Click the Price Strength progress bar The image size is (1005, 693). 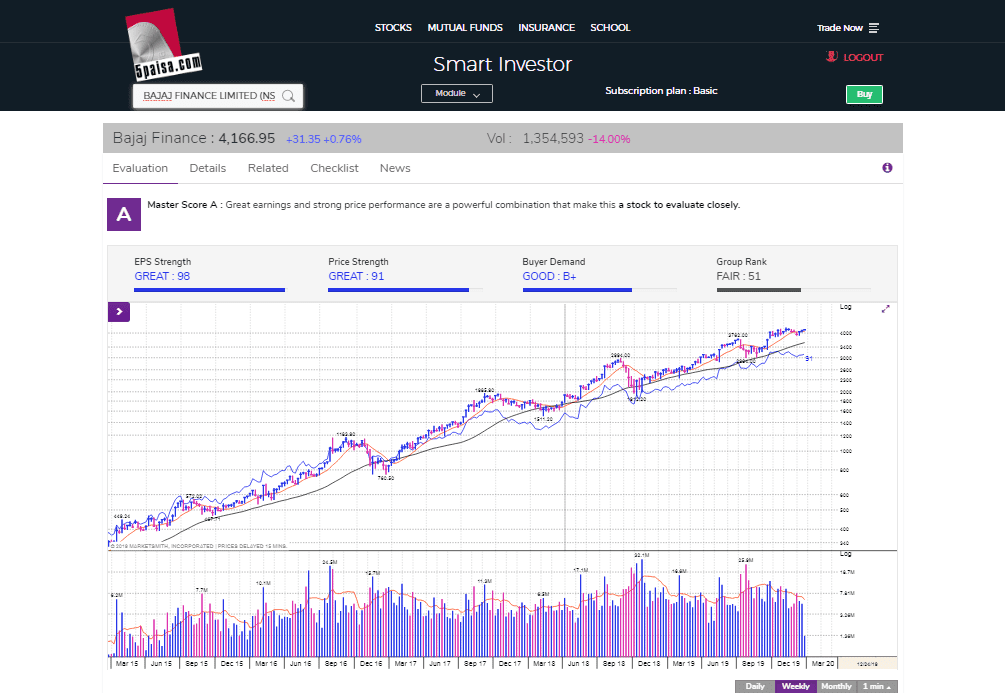click(405, 290)
